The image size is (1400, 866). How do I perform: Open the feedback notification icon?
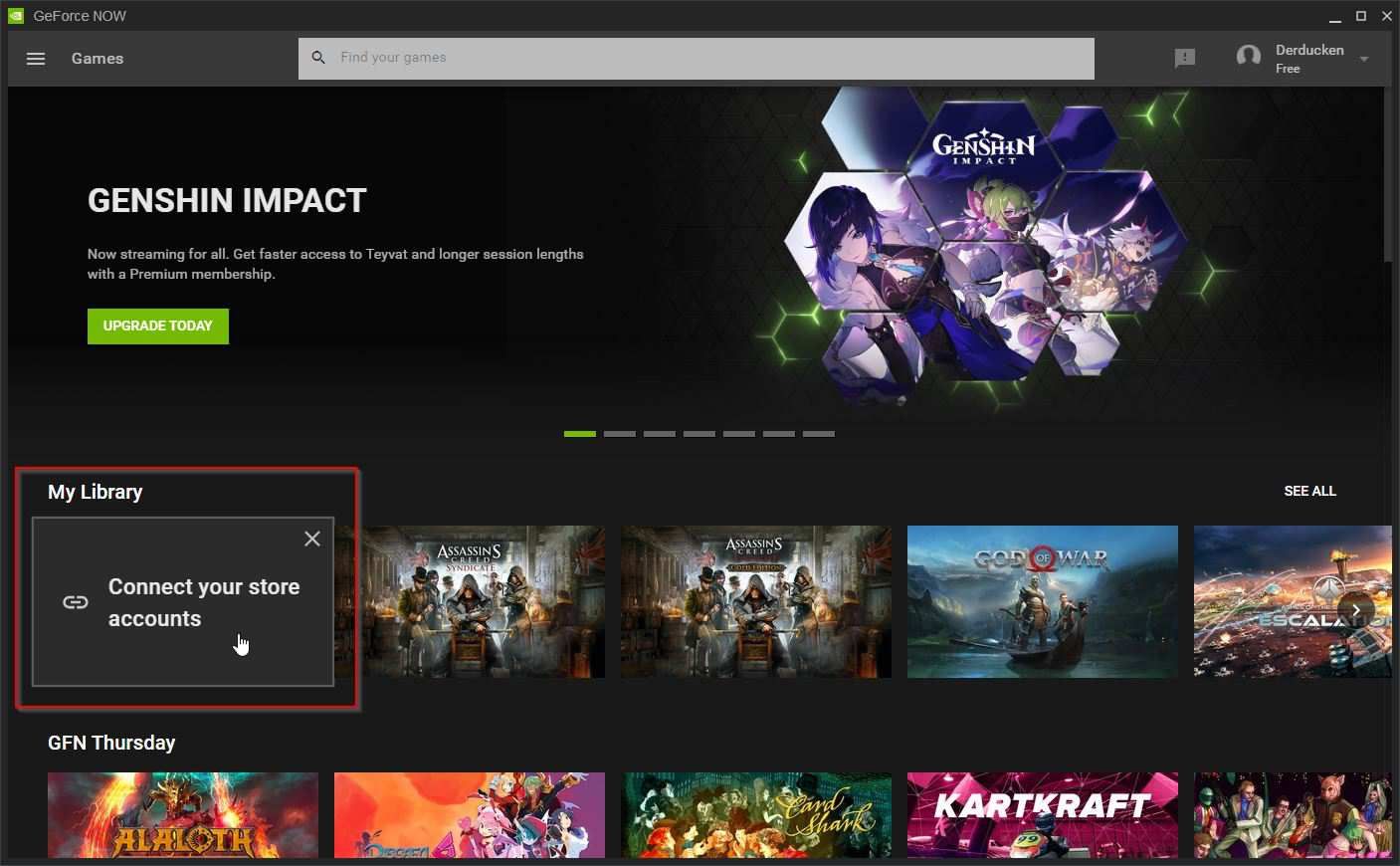pyautogui.click(x=1184, y=59)
